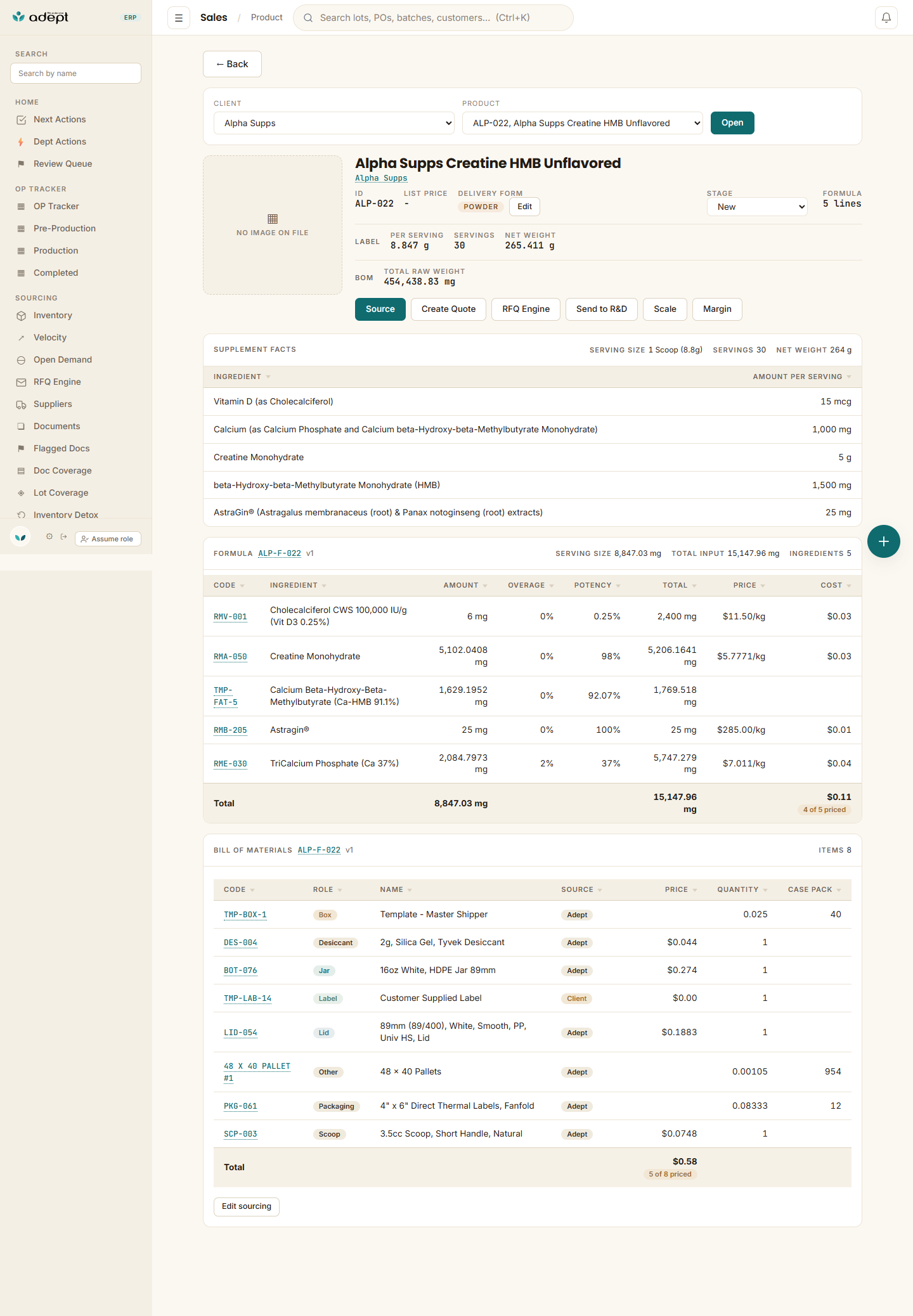
Task: Sort formula table by Overage column
Action: 531,585
